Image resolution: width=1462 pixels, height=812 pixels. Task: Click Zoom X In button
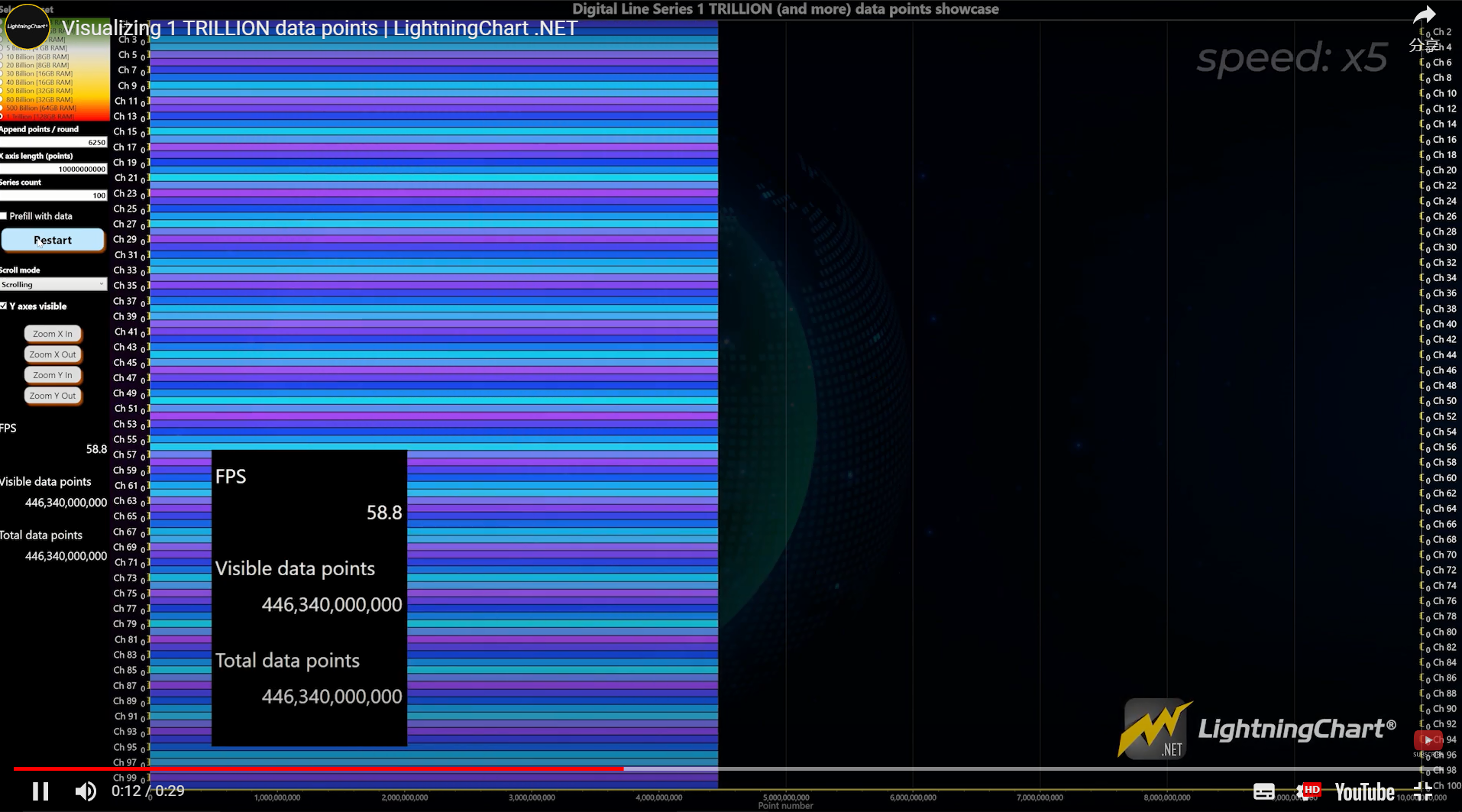tap(53, 334)
